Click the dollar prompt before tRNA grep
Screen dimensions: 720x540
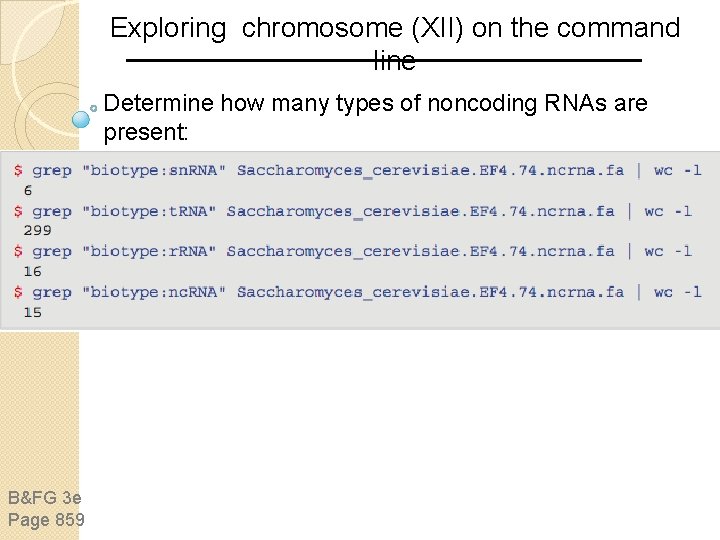tap(18, 211)
